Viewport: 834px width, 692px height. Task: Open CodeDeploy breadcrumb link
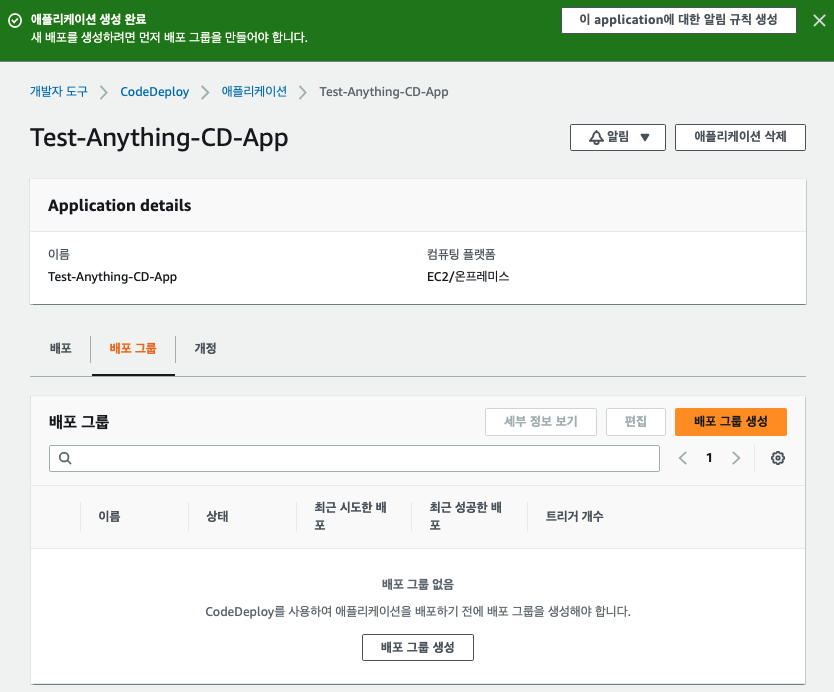154,91
